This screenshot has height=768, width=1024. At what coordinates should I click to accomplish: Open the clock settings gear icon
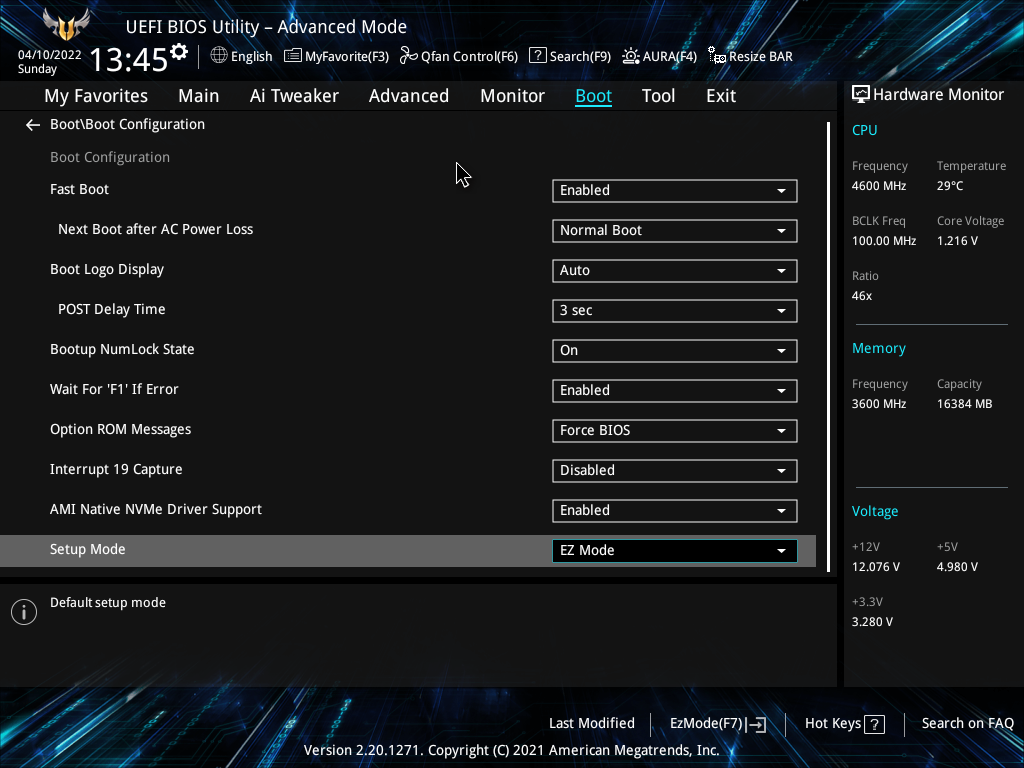[179, 52]
